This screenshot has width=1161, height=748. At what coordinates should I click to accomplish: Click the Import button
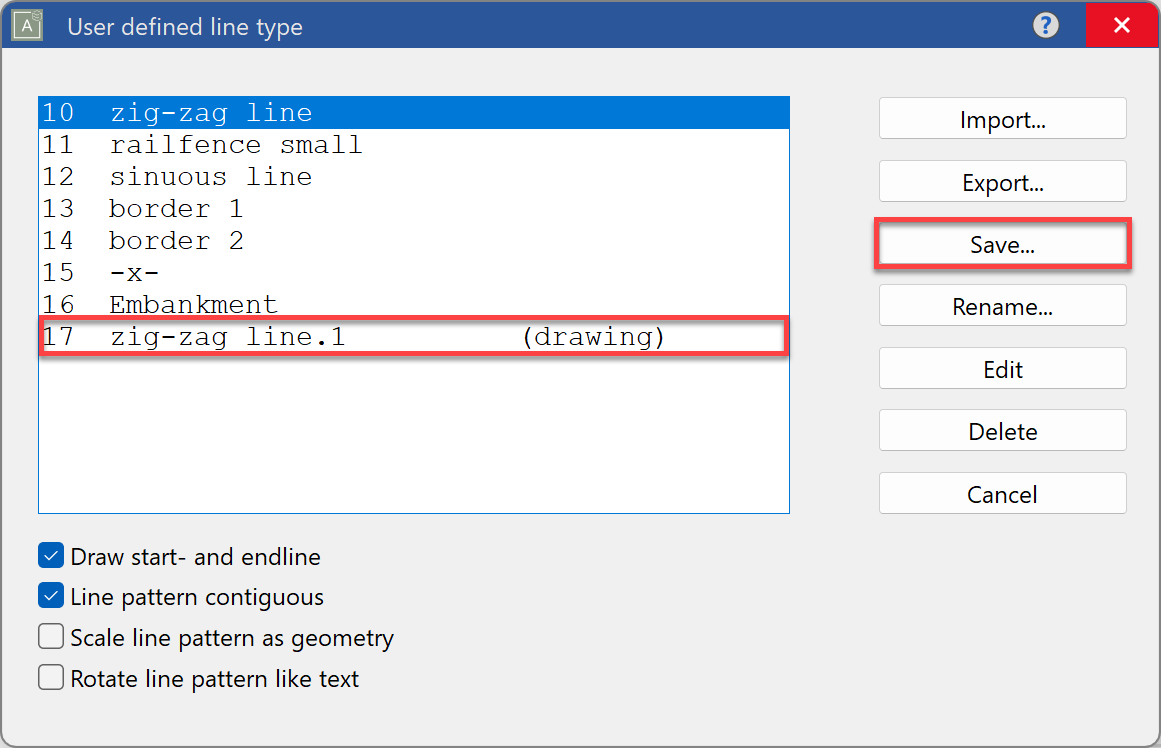(1002, 118)
